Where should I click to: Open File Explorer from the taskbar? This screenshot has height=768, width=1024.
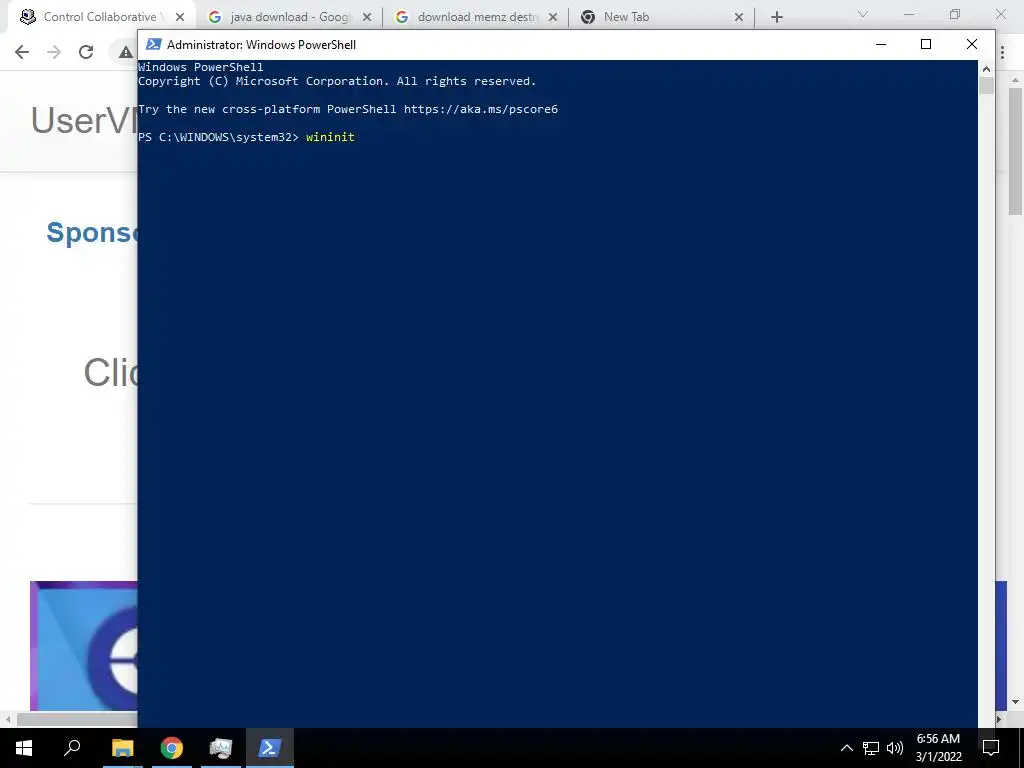[122, 748]
